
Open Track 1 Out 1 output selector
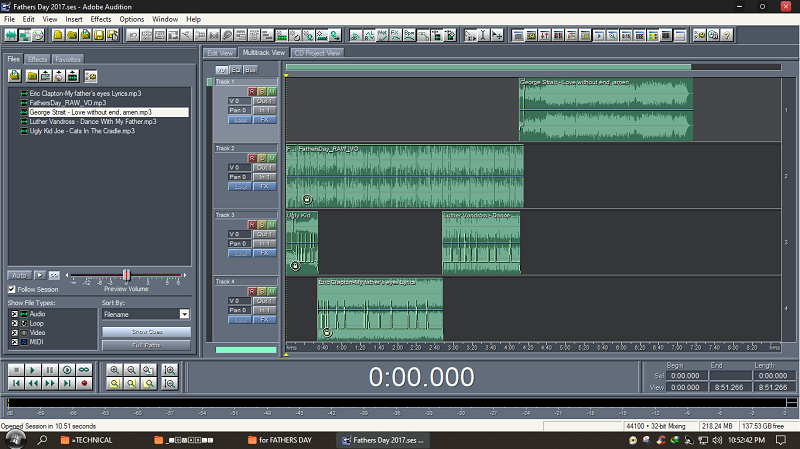pyautogui.click(x=265, y=101)
